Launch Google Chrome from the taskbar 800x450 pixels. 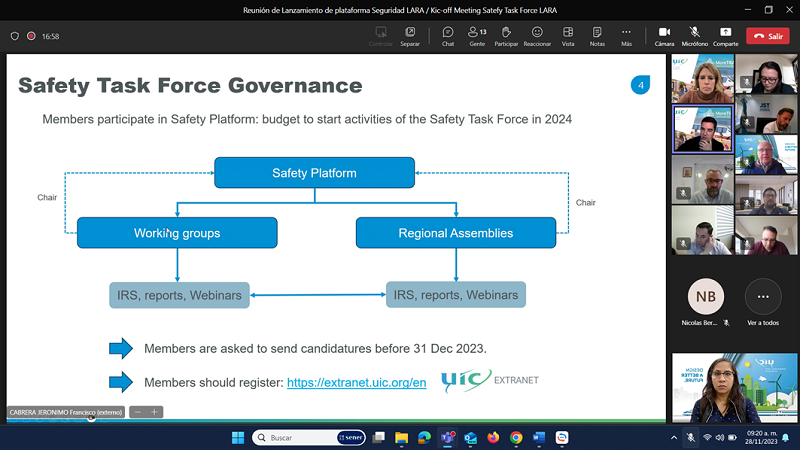click(516, 438)
